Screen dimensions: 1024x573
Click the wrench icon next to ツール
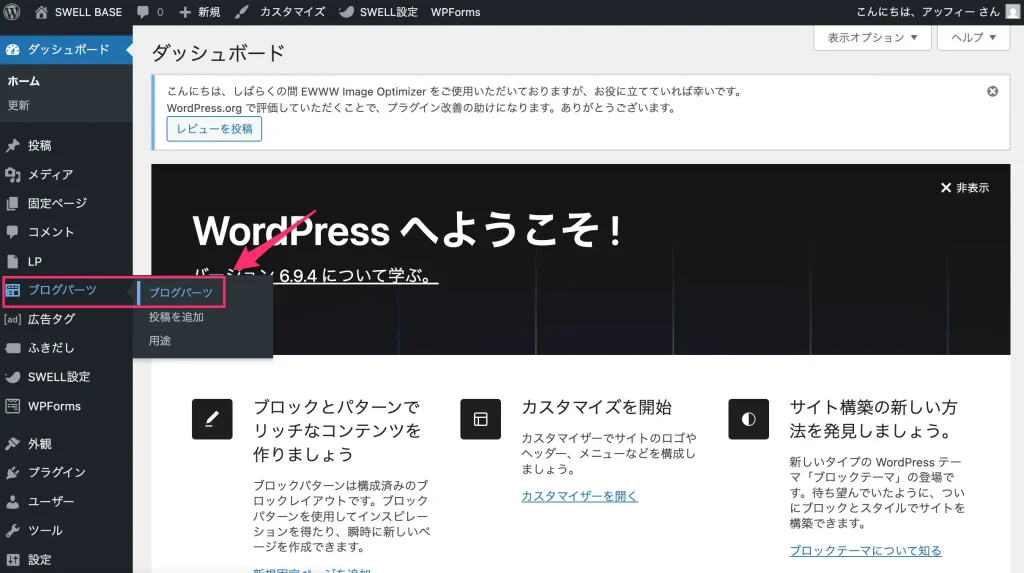pyautogui.click(x=12, y=531)
